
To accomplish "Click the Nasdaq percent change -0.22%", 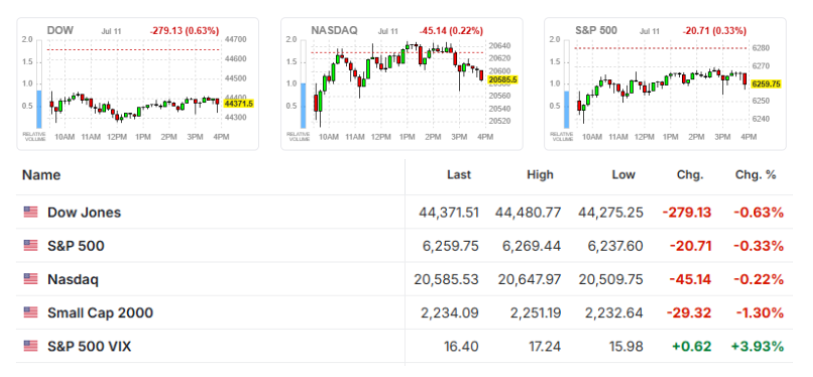I will tap(758, 280).
